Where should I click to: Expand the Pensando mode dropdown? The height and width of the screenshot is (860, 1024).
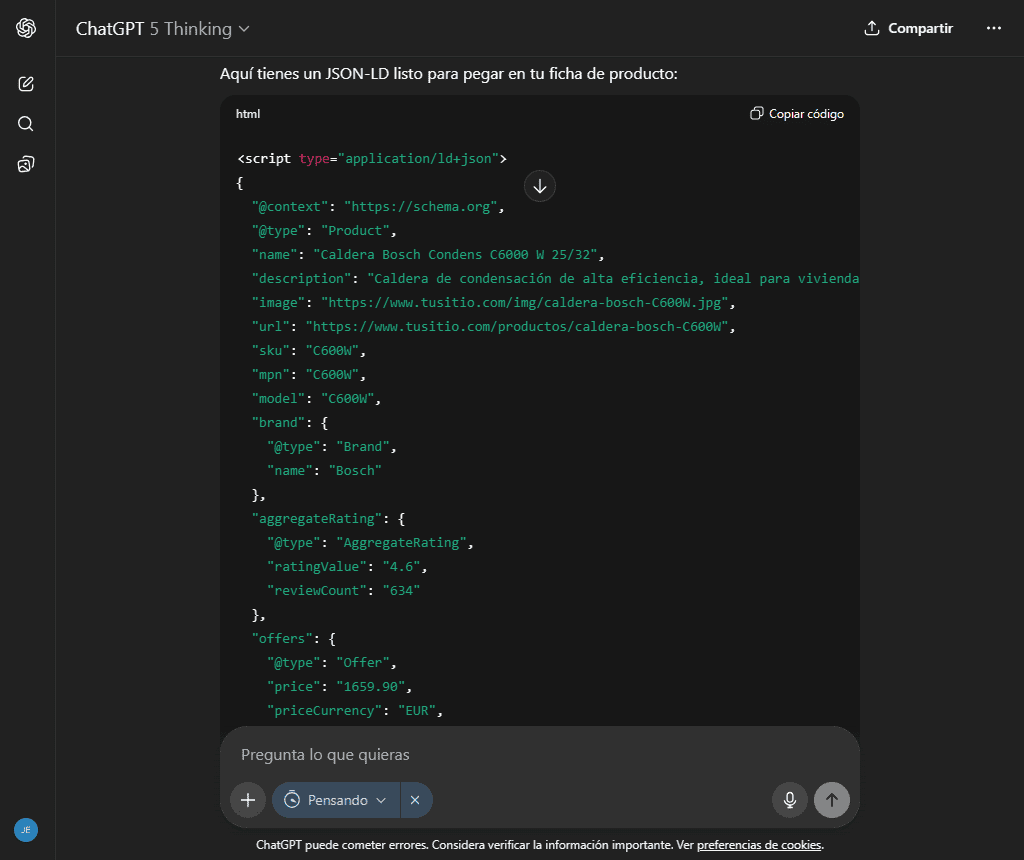pyautogui.click(x=336, y=800)
